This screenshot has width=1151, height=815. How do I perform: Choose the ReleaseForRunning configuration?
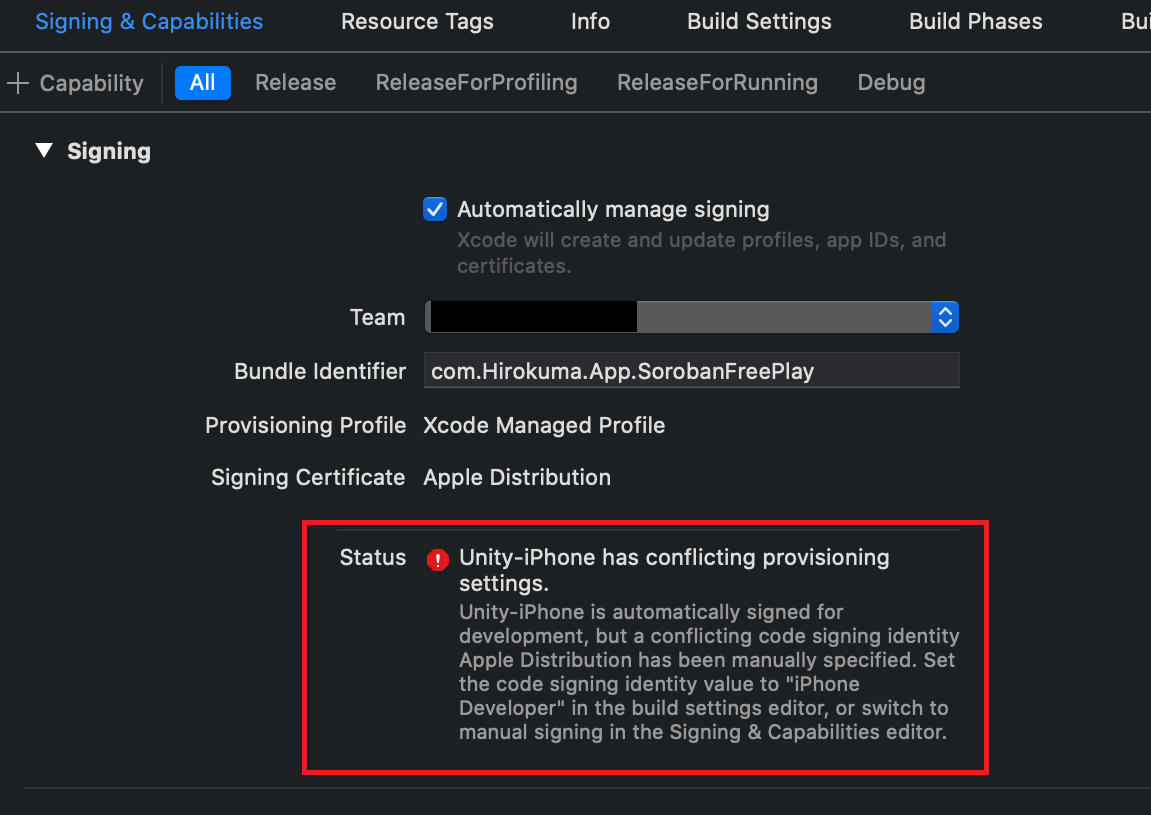pyautogui.click(x=717, y=83)
